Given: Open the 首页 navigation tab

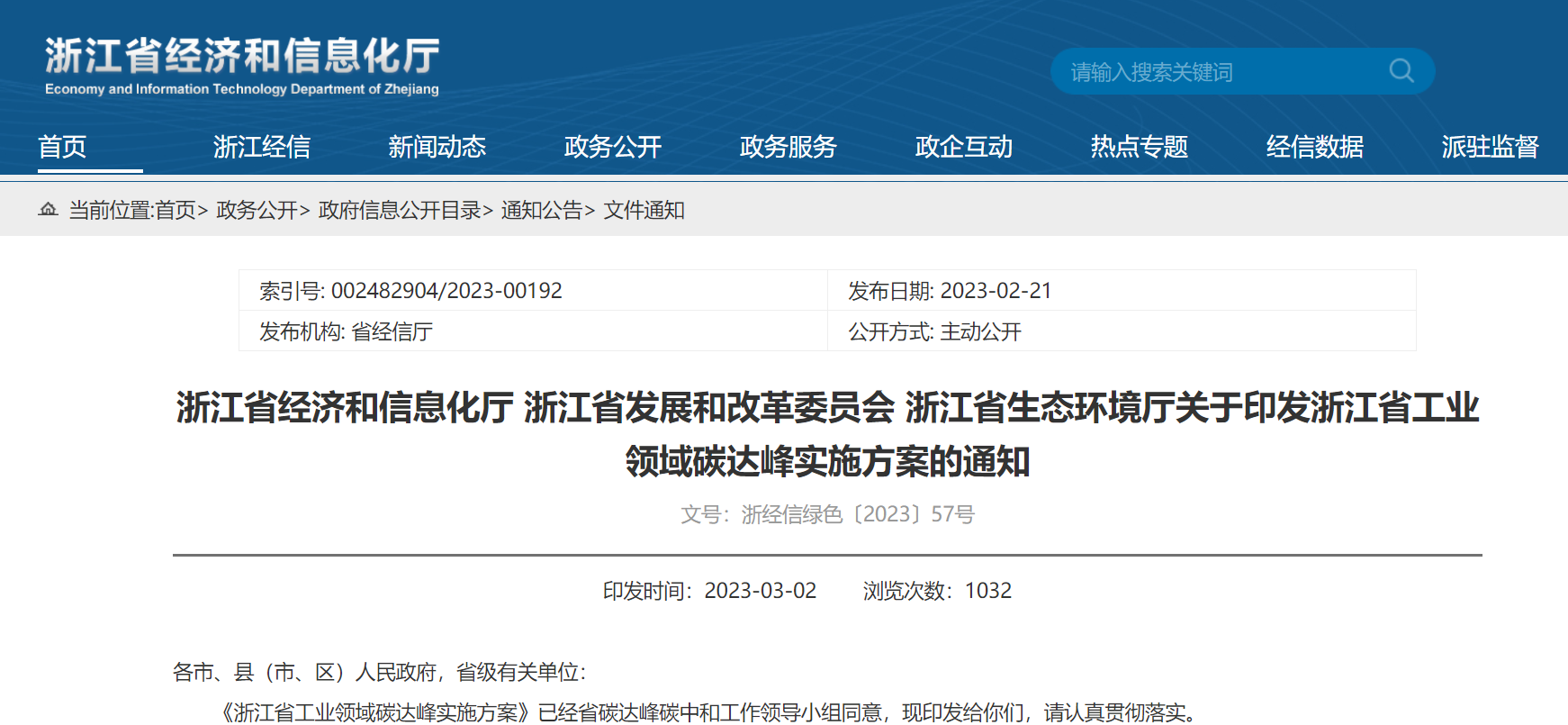Looking at the screenshot, I should click(x=62, y=147).
